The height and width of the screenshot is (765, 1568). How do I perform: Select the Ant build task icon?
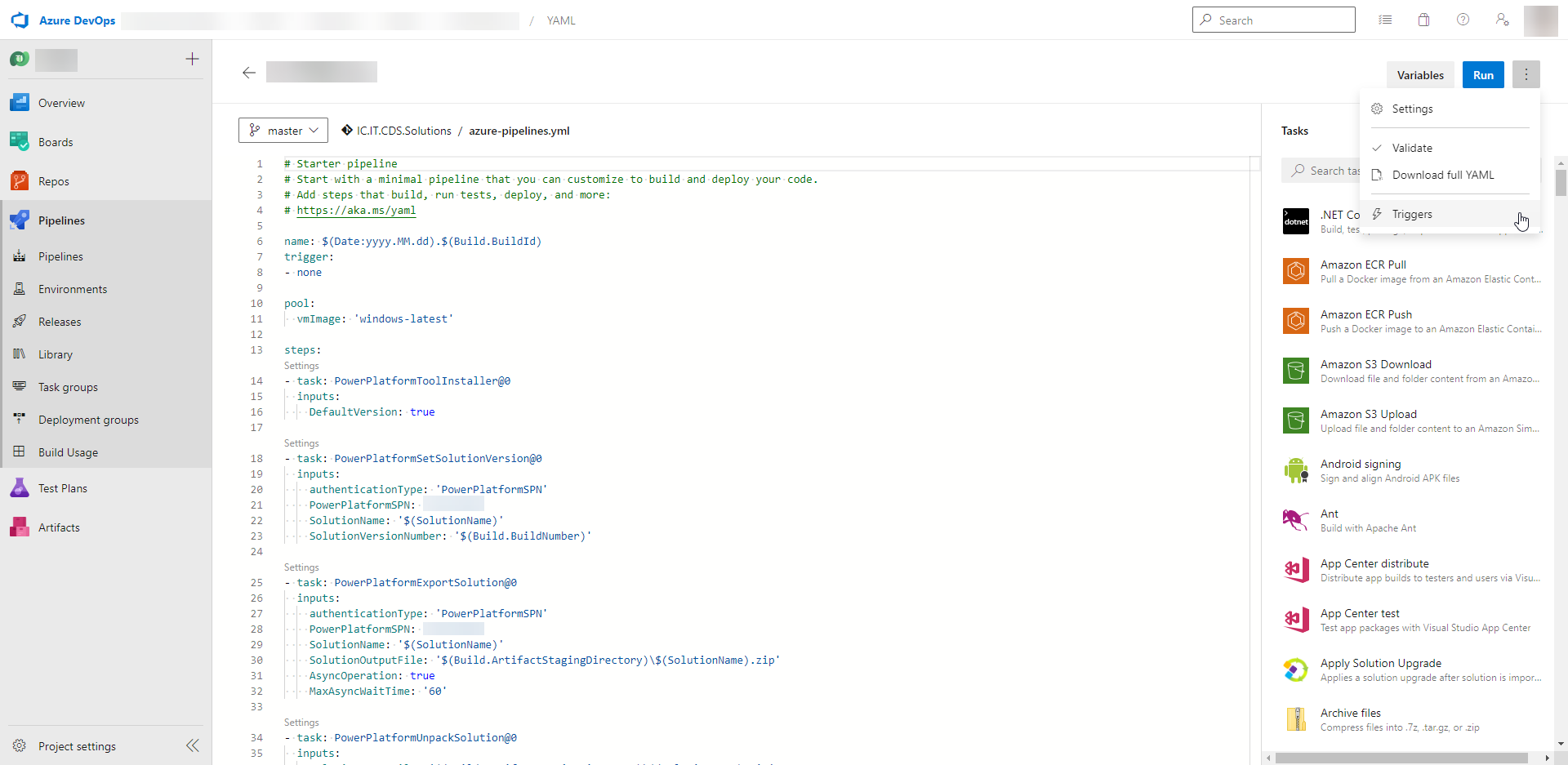click(x=1296, y=520)
